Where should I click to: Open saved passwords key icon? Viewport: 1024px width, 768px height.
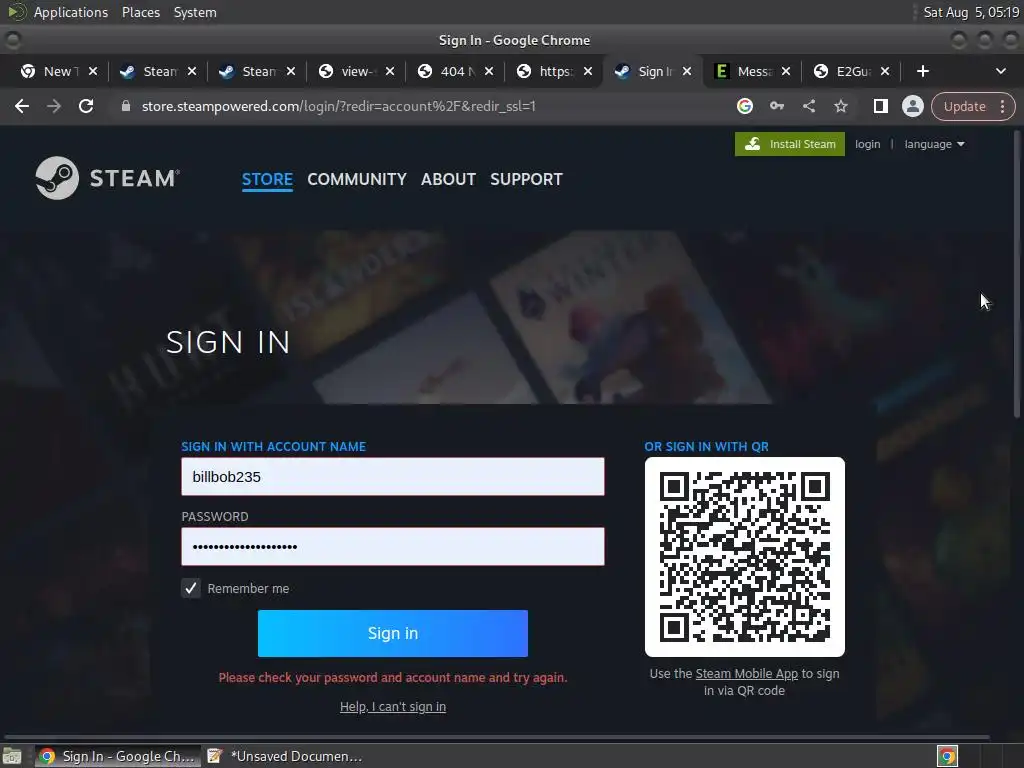click(x=776, y=106)
